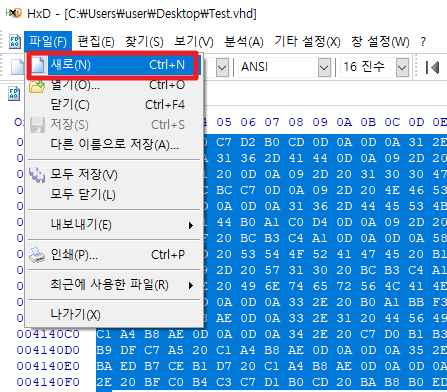Click offset 004140C0 row label
Image resolution: width=447 pixels, height=392 pixels.
pyautogui.click(x=48, y=334)
